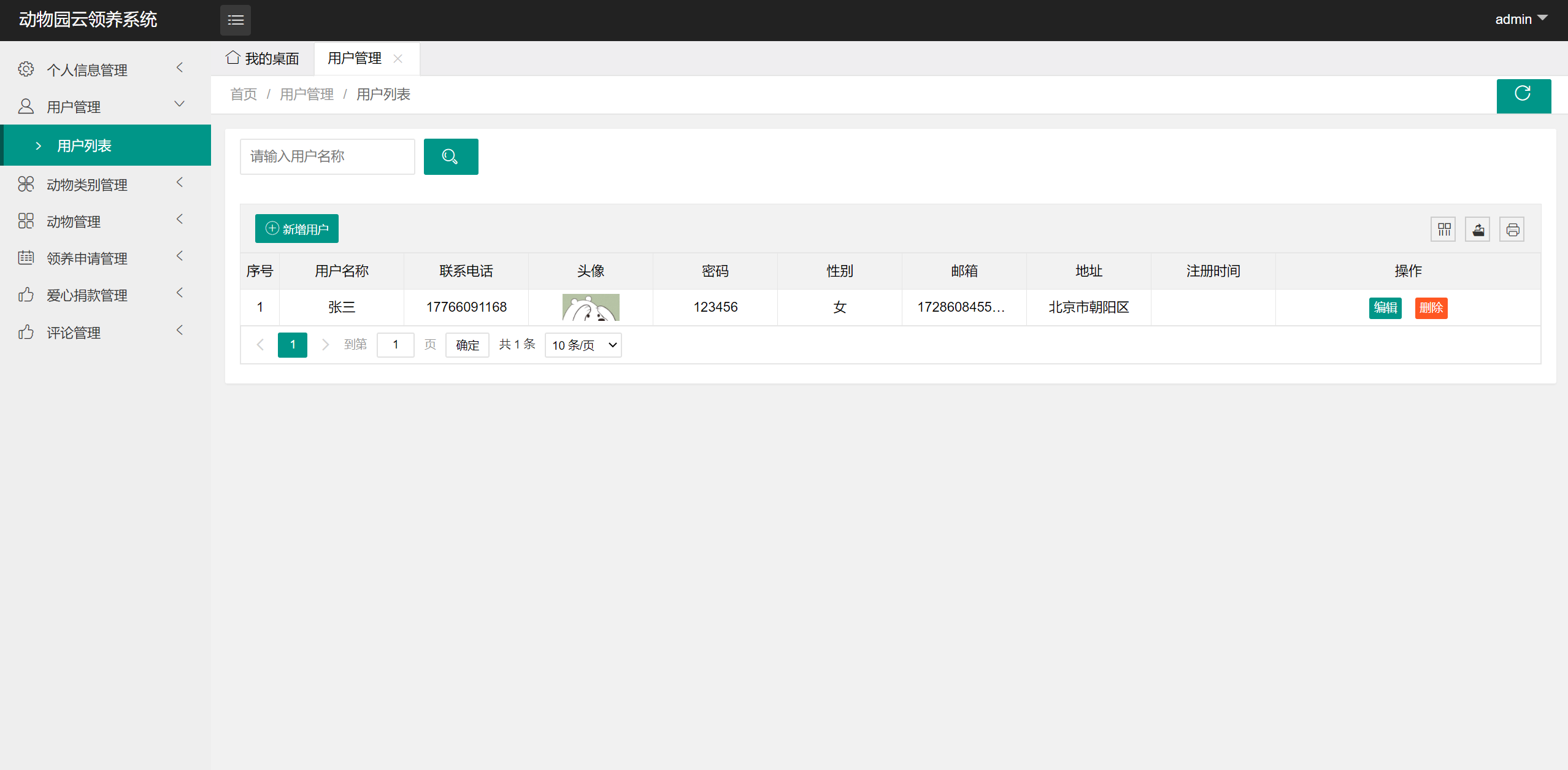The image size is (1568, 770).
Task: Click the 新增用户 button
Action: [296, 228]
